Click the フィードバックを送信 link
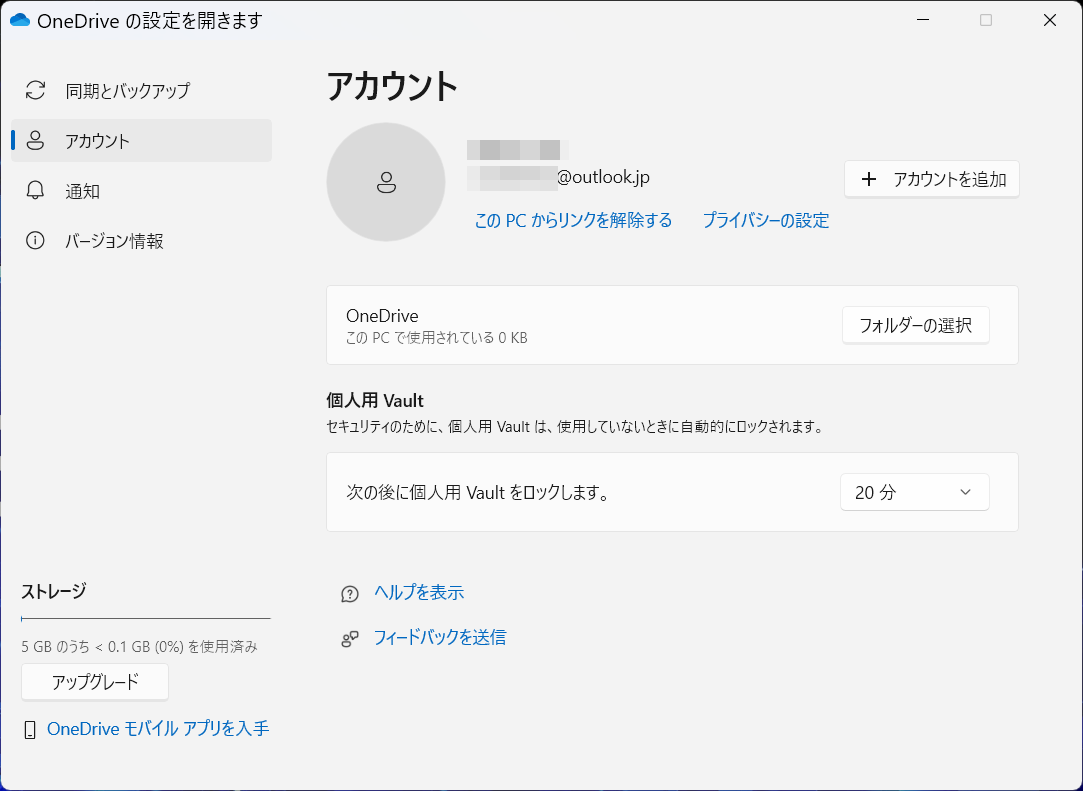The image size is (1083, 791). 440,637
